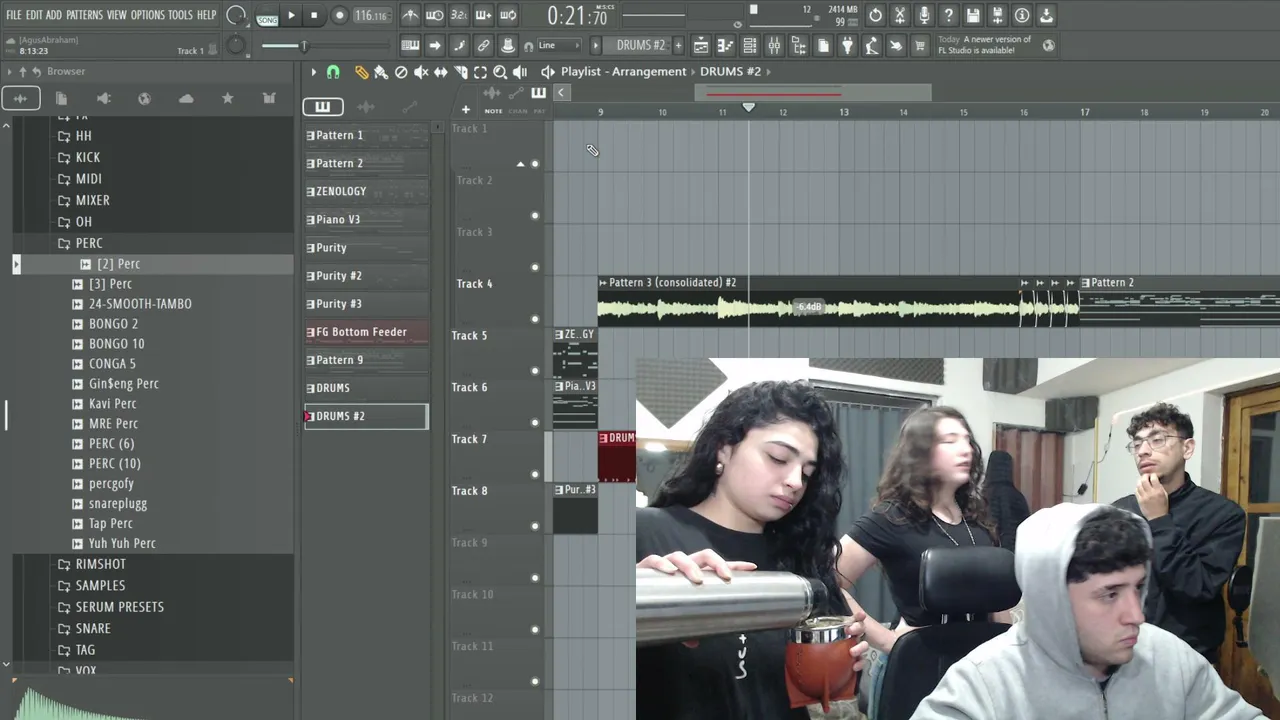Screen dimensions: 1280x720
Task: Open the Playlist view button
Action: 700,45
